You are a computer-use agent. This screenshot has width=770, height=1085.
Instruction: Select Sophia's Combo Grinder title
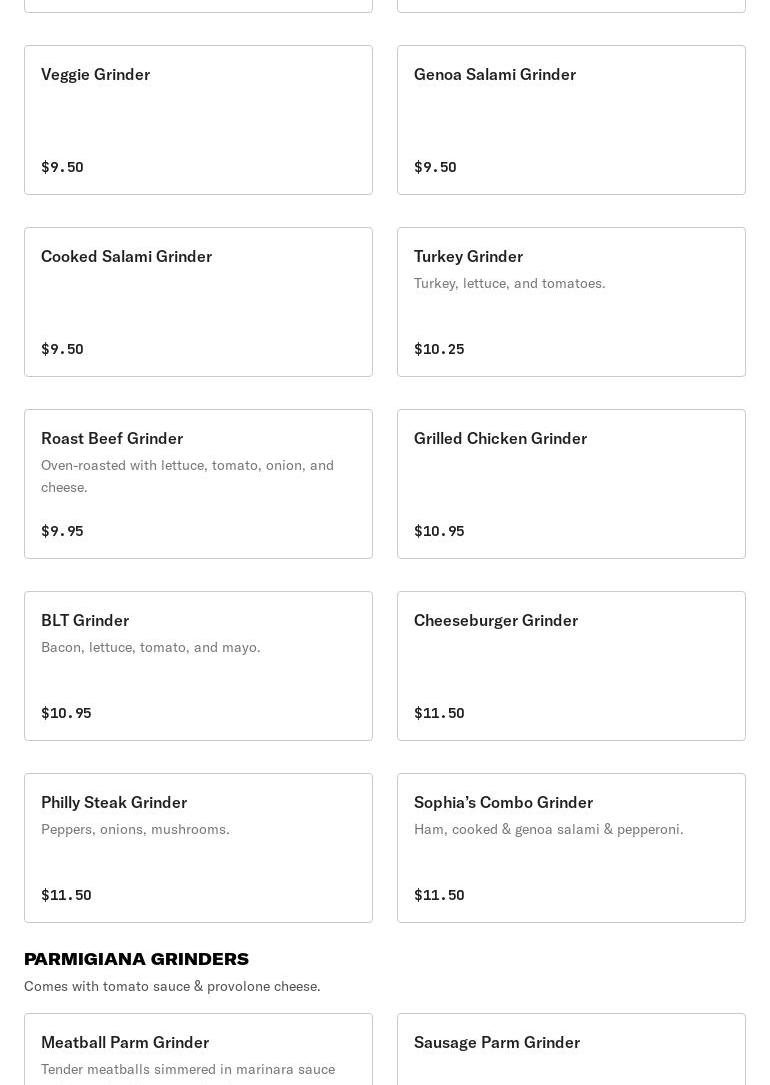pos(503,802)
